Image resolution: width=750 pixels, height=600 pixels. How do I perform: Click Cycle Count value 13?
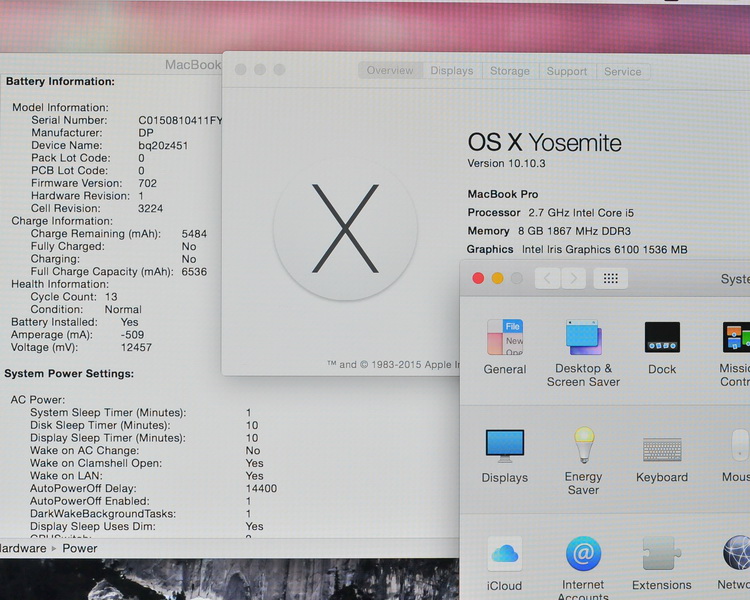(111, 297)
